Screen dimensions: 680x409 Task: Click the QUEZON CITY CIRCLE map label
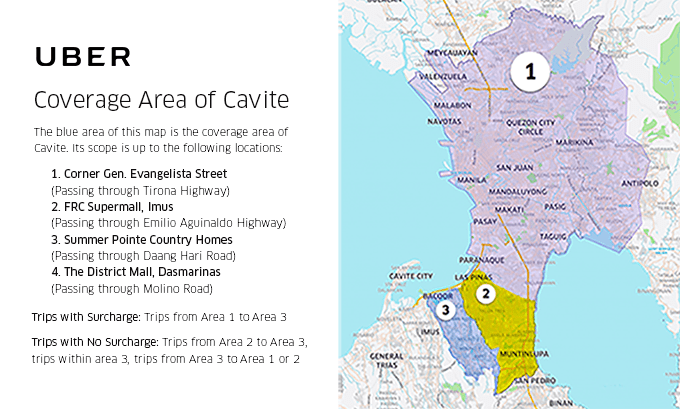[530, 127]
